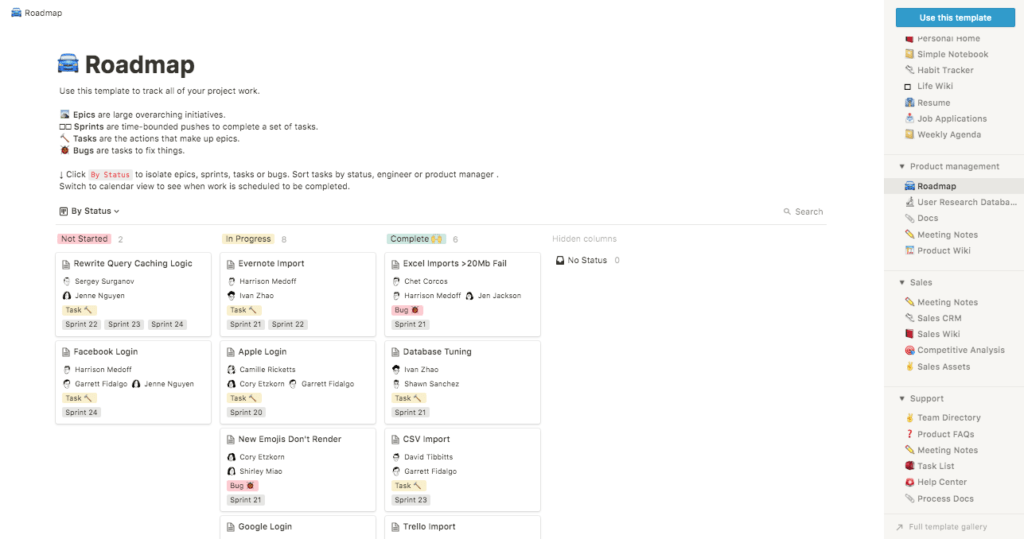Click David Tibbitts on CSV Import card
This screenshot has height=539, width=1024.
click(428, 457)
